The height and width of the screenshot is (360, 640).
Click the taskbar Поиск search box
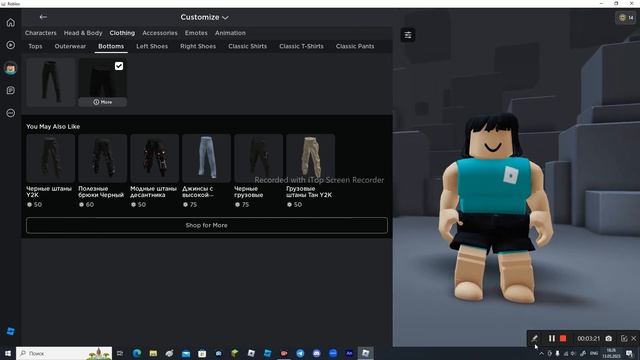(64, 353)
